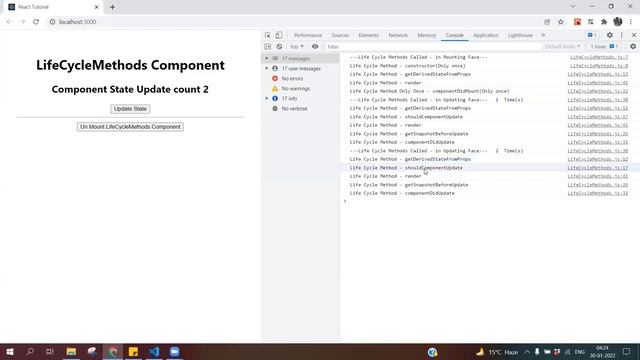640x360 pixels.
Task: Switch to the Lighthouse tab
Action: [520, 35]
